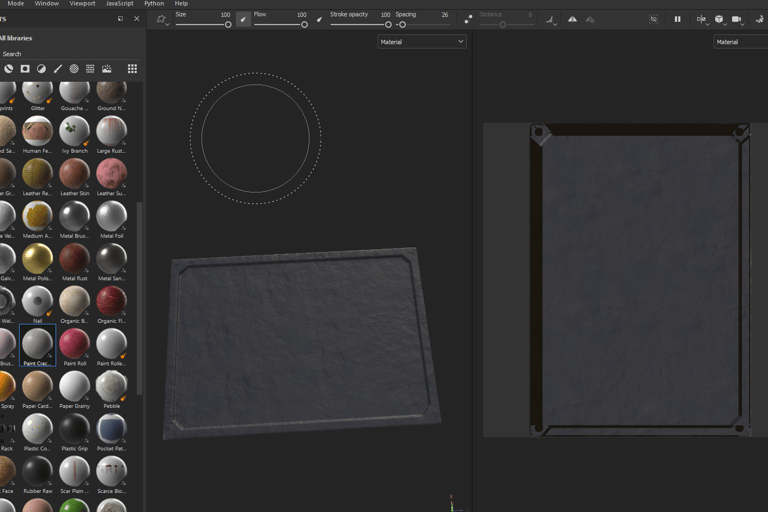Select the smart materials filter icon
This screenshot has width=768, height=512.
click(x=8, y=69)
